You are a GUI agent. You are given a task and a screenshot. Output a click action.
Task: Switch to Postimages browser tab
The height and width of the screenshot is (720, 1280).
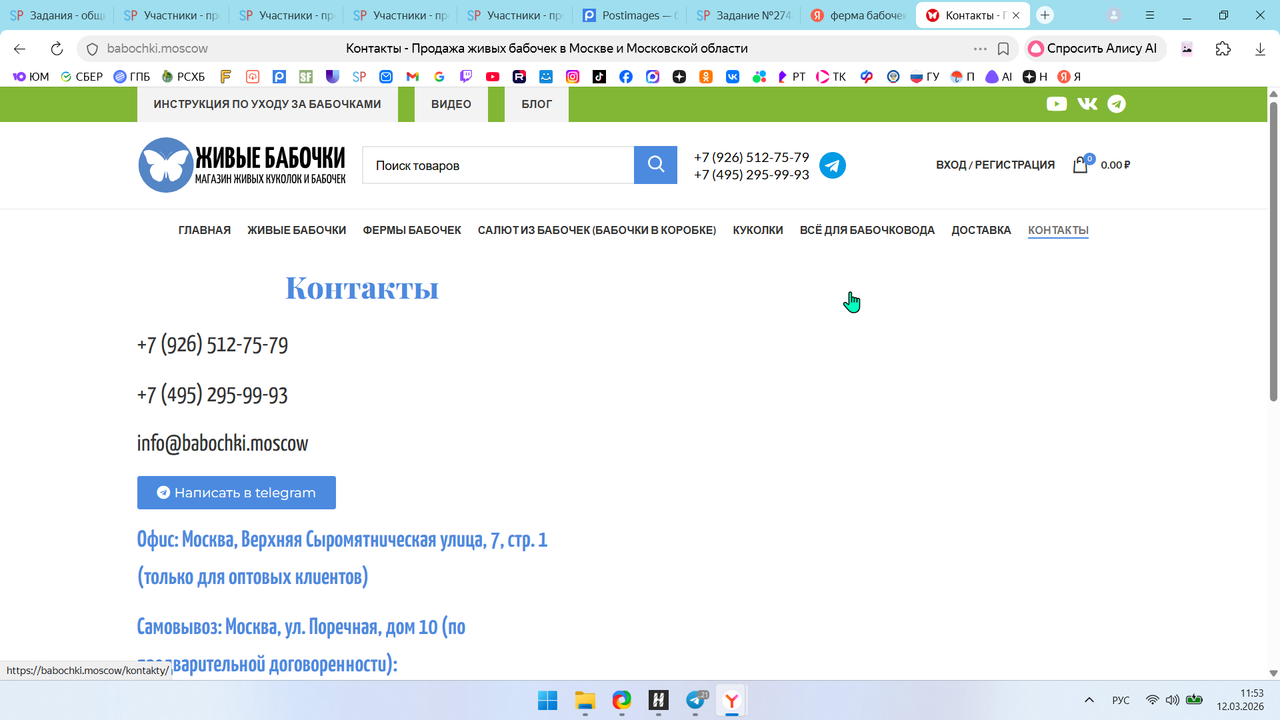pyautogui.click(x=630, y=16)
